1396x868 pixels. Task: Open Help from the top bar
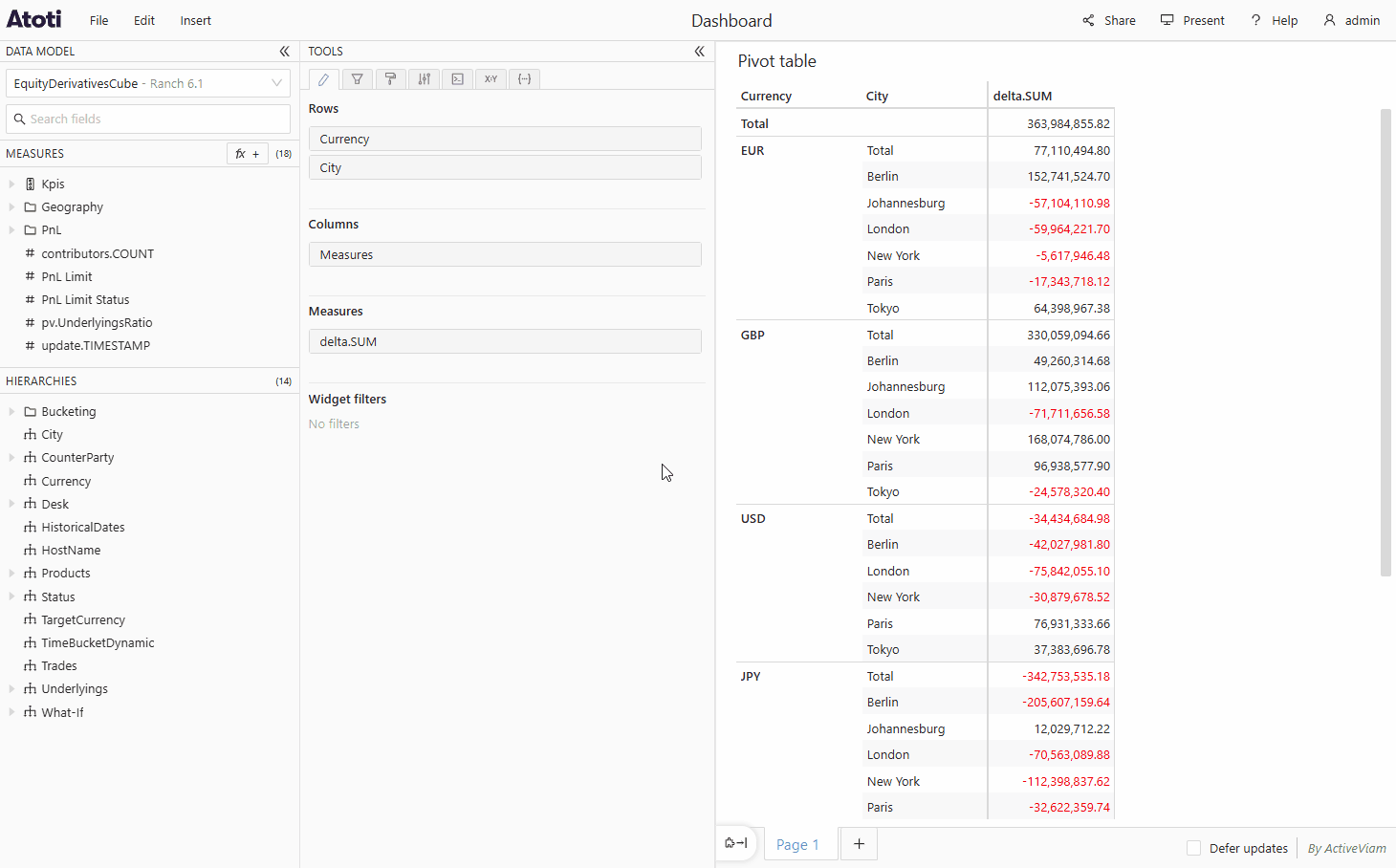click(x=1274, y=19)
